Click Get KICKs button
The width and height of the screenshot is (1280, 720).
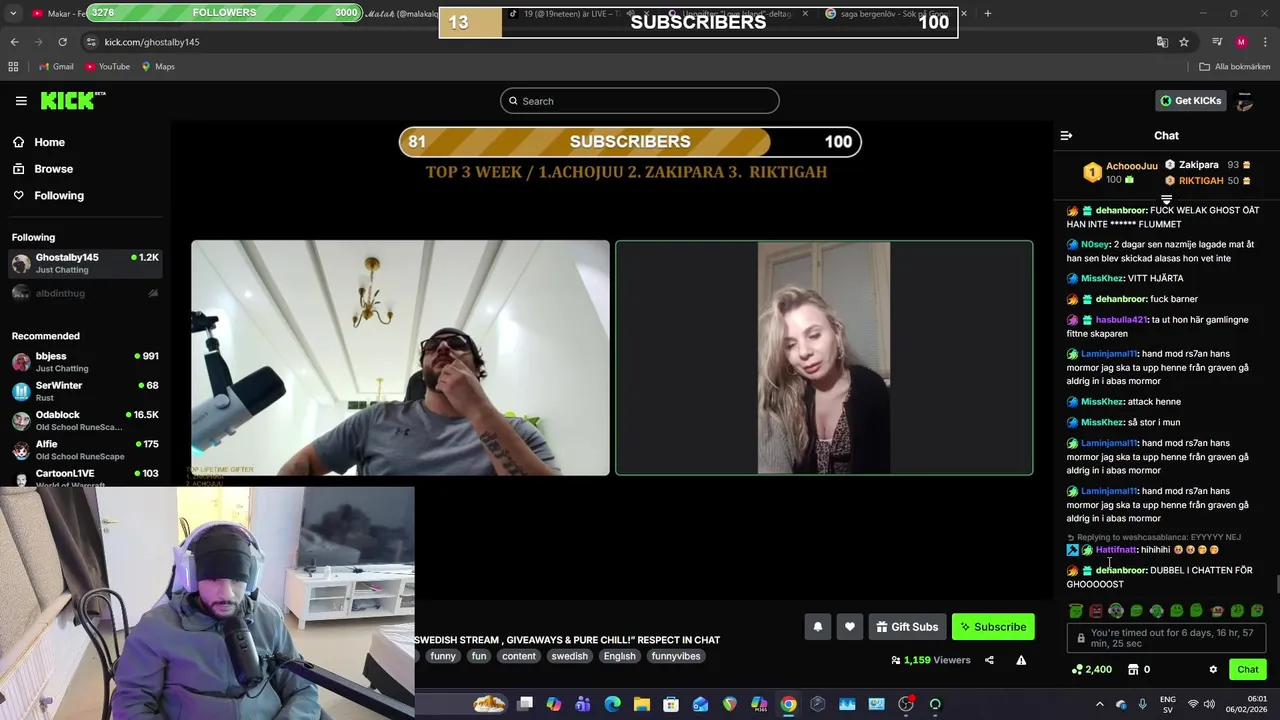coord(1190,101)
